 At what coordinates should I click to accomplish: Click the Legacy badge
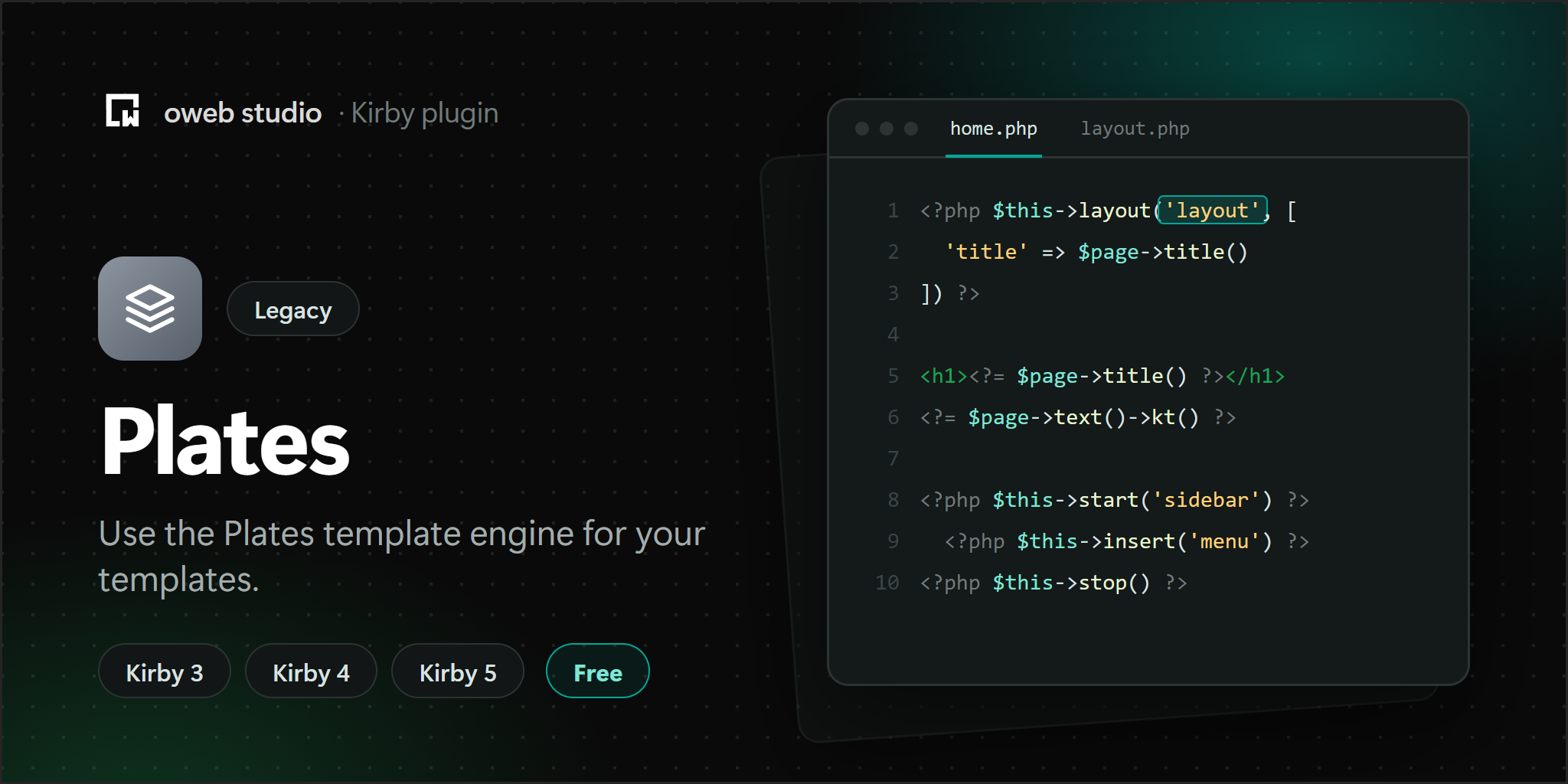(293, 309)
